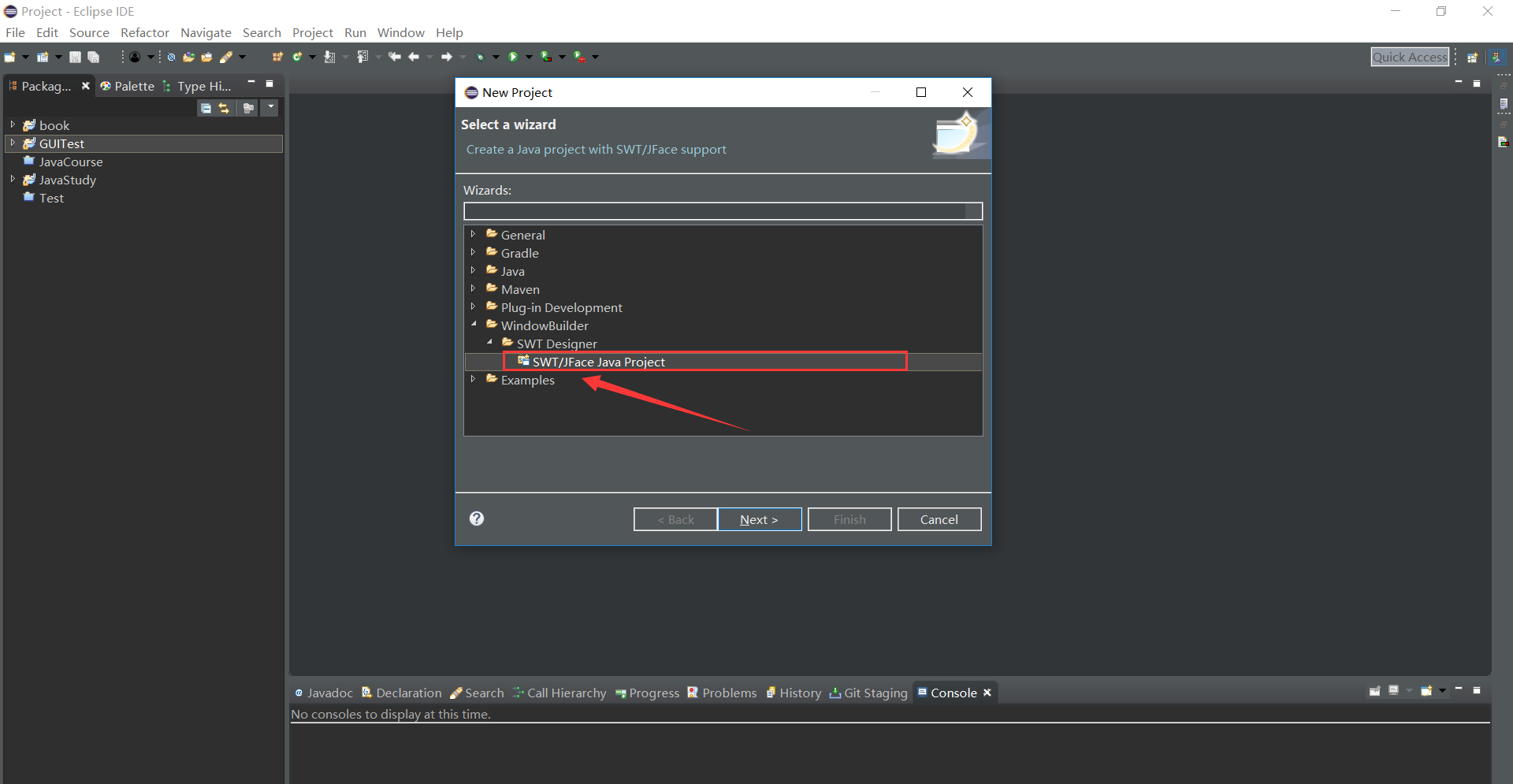Click the help question-mark icon in the wizard
Screen dimensions: 1513x784
[x=477, y=518]
